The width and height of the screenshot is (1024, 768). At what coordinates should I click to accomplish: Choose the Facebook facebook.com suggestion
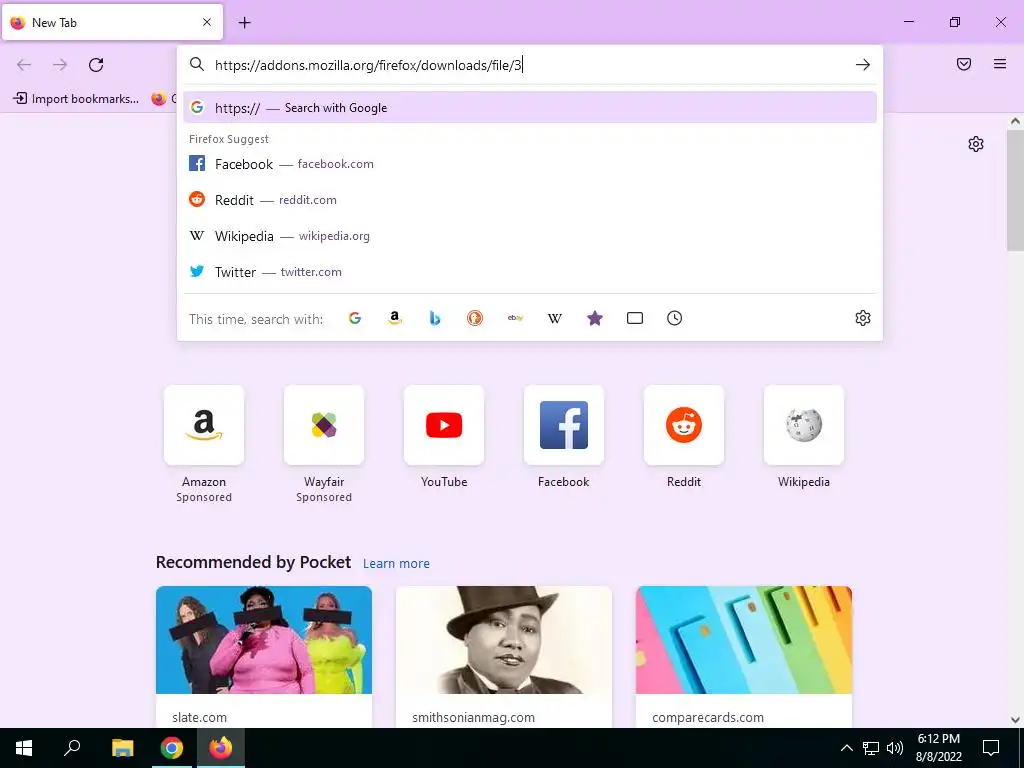click(x=530, y=164)
